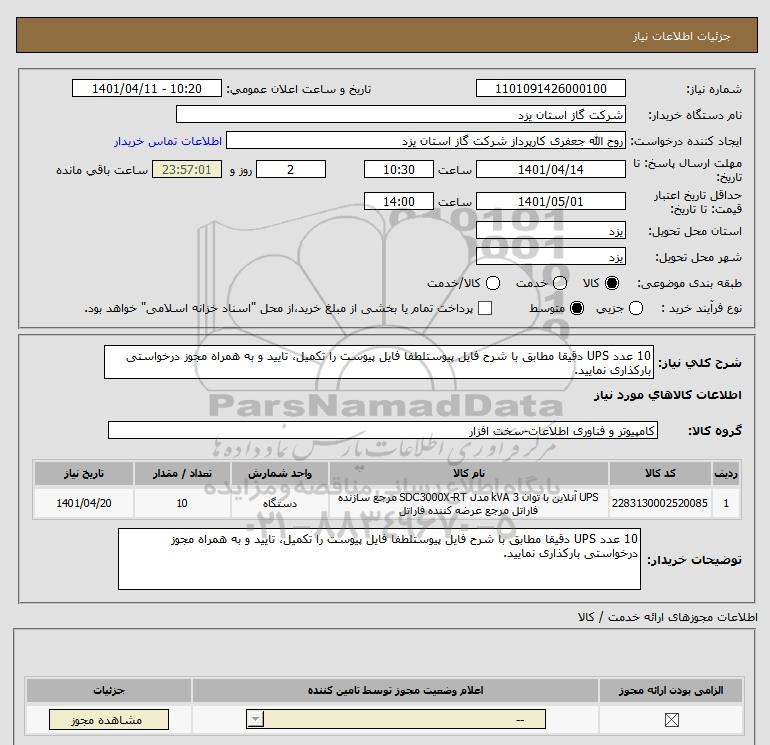Click the اعلام وضعیت مجوز header
Image resolution: width=770 pixels, height=745 pixels.
pyautogui.click(x=395, y=690)
